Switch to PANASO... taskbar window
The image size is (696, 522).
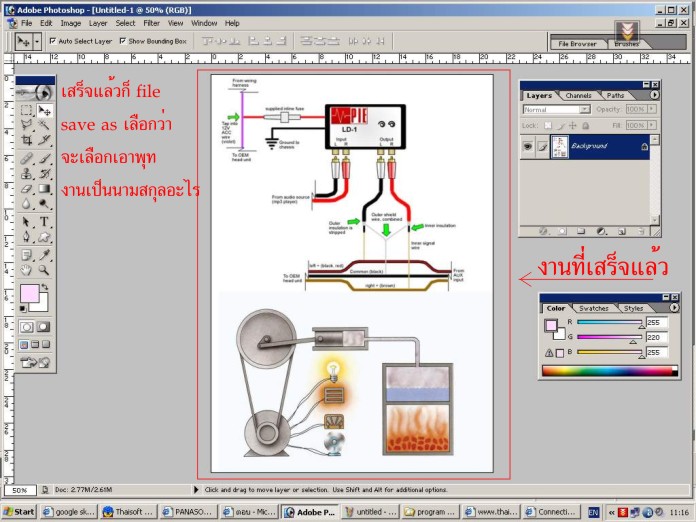pos(189,512)
